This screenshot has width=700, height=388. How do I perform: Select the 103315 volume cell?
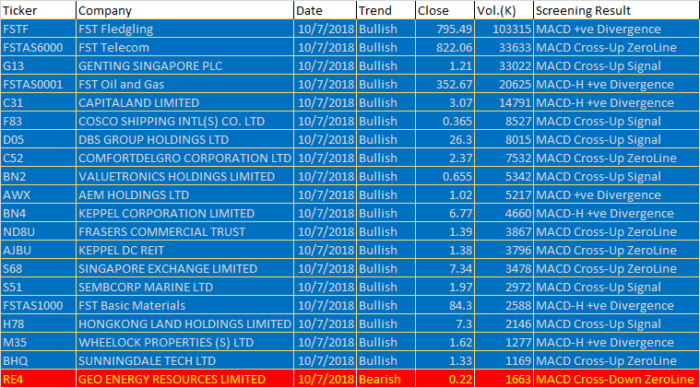click(x=504, y=29)
